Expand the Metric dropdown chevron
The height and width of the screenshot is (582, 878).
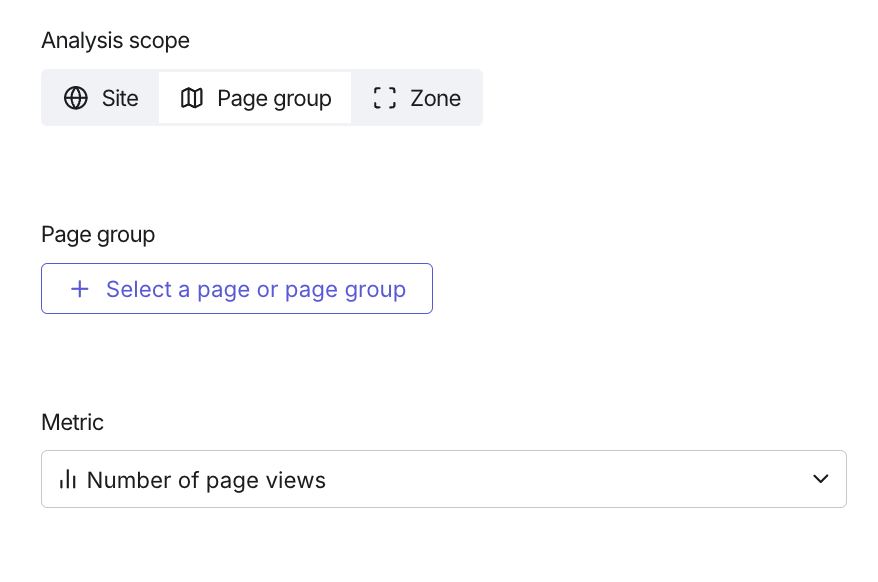point(820,479)
